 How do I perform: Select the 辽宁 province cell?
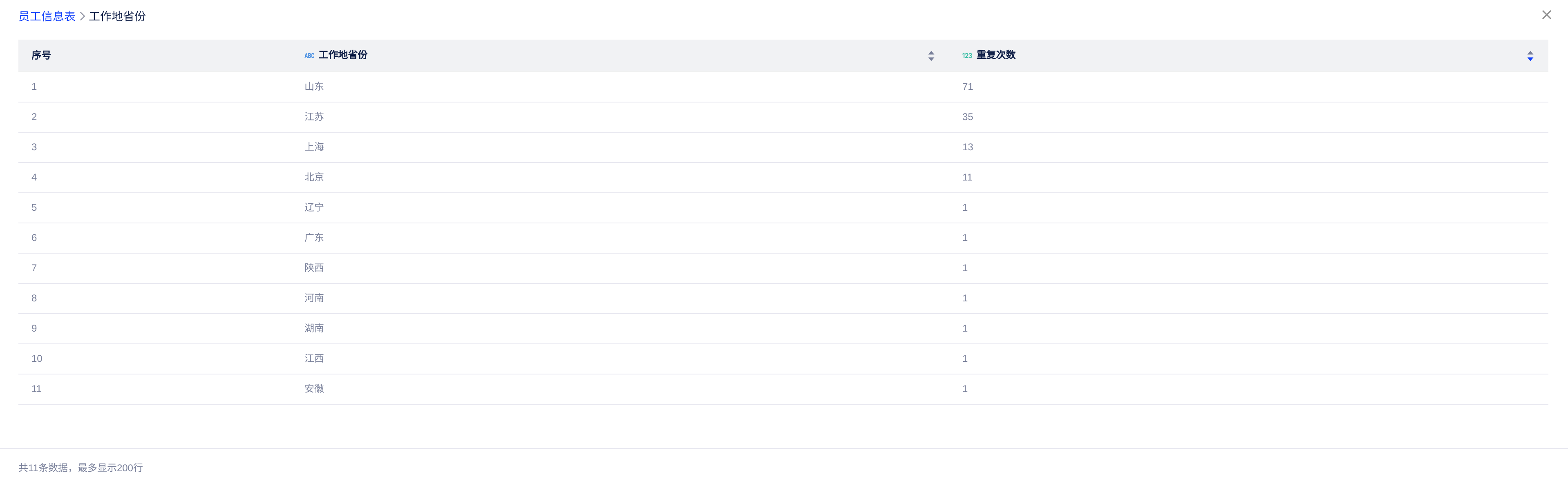coord(314,207)
